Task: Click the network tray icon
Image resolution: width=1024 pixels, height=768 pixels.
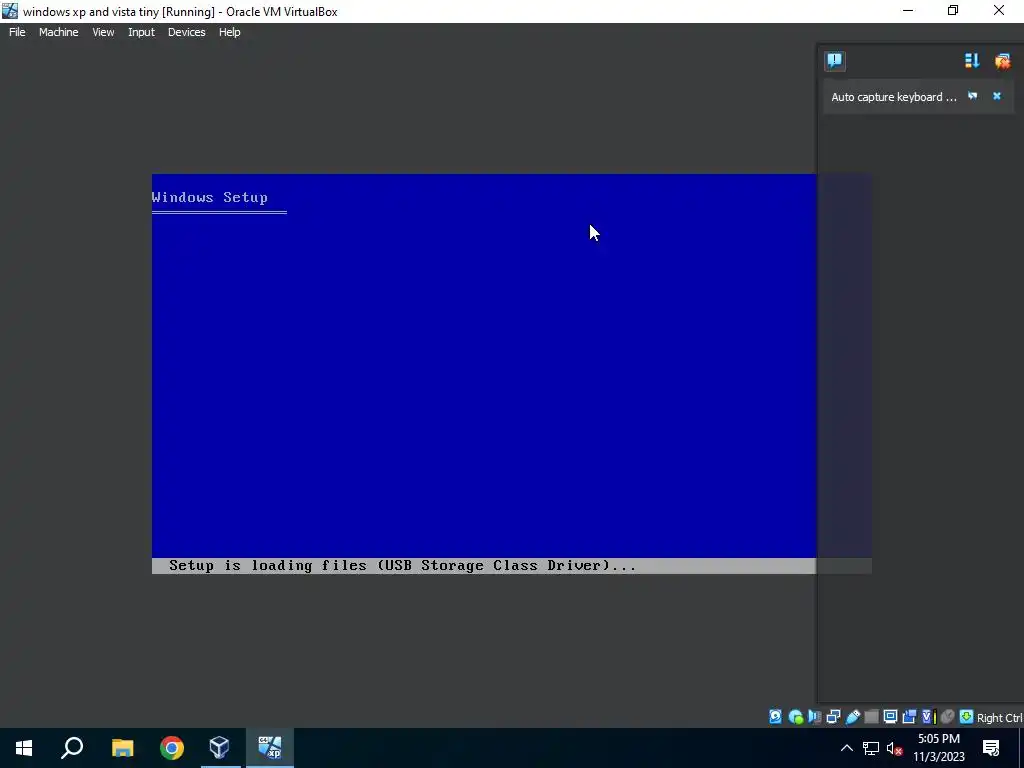Action: pyautogui.click(x=871, y=748)
